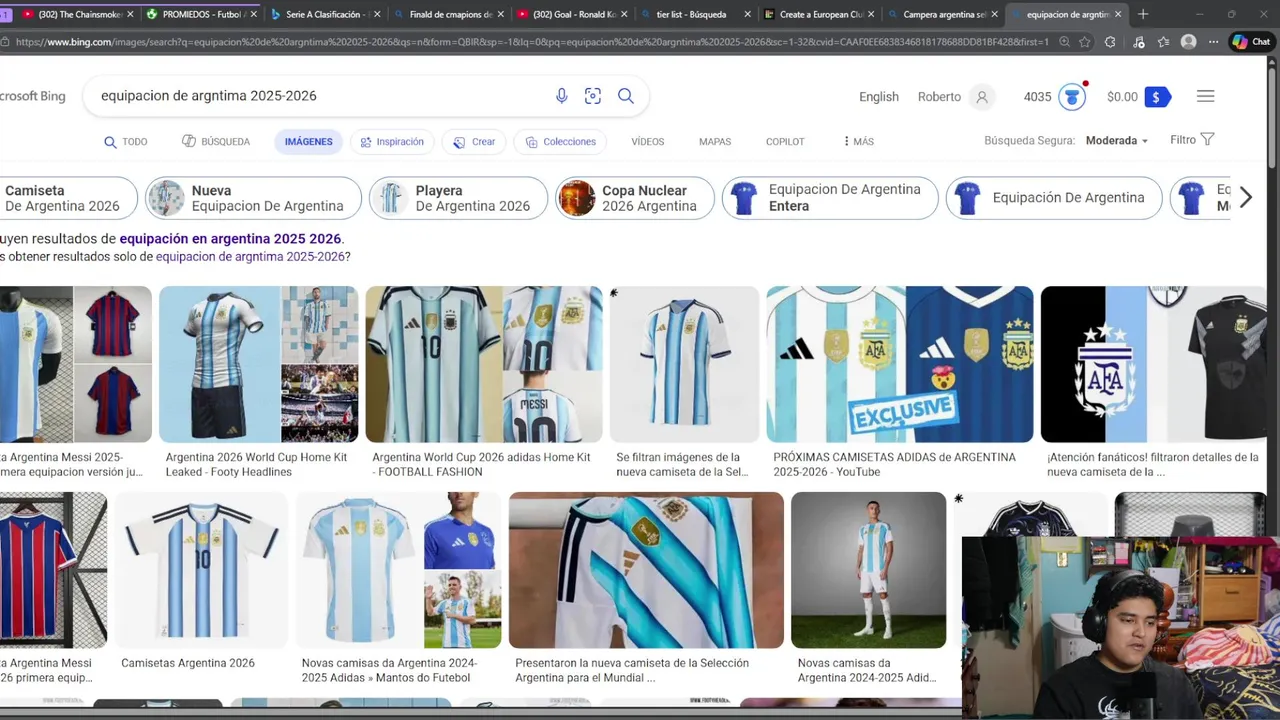The image size is (1280, 720).
Task: Select 'Copa Nuclear 2026 Argentina' chip
Action: pyautogui.click(x=635, y=198)
